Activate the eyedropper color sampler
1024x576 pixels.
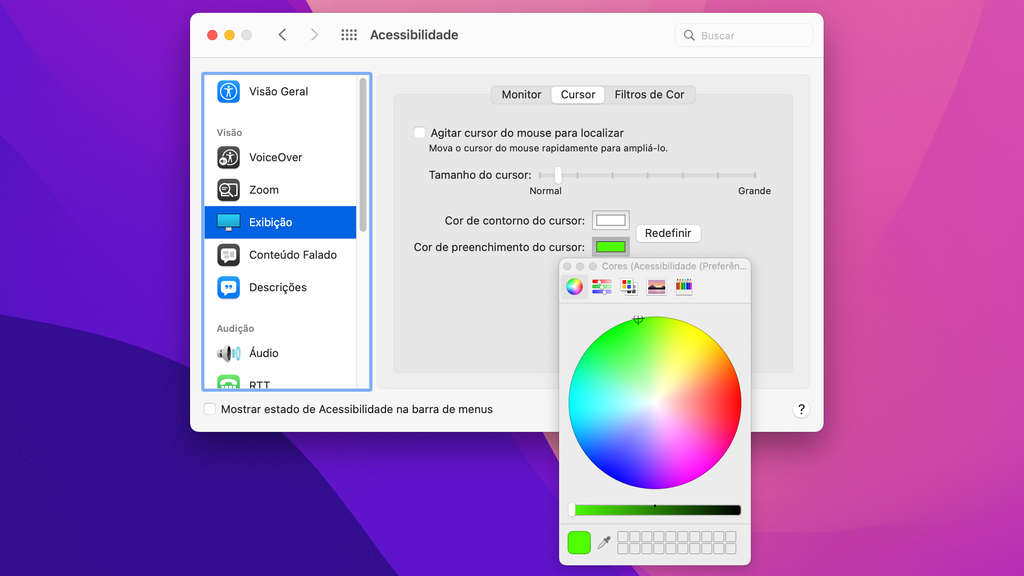click(604, 542)
